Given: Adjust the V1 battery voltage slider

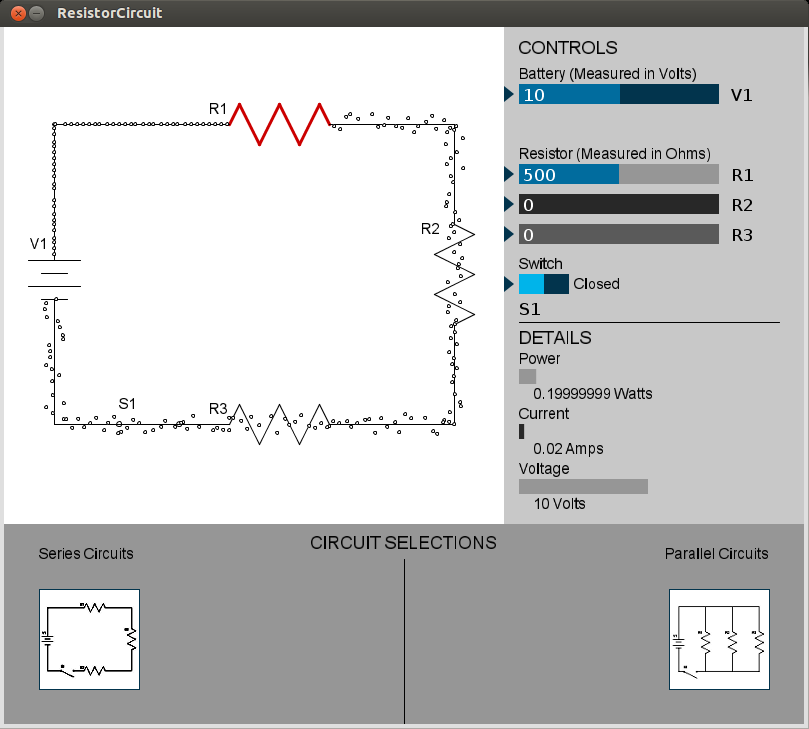Looking at the screenshot, I should (x=619, y=94).
